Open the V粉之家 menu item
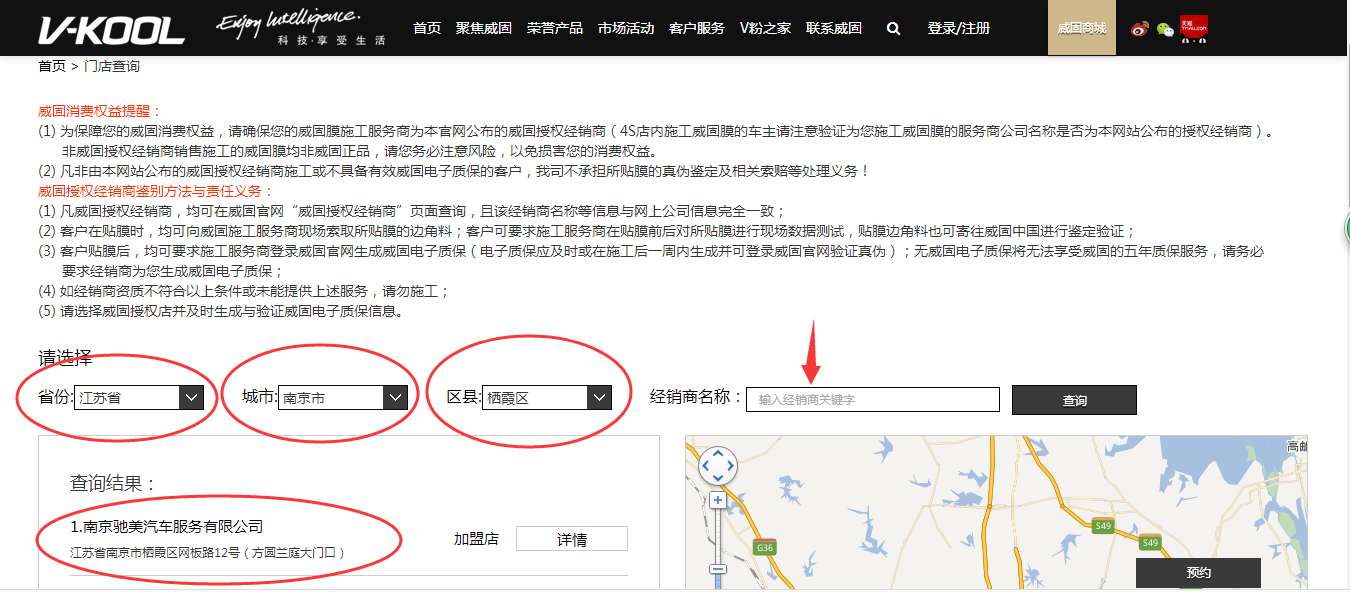Image resolution: width=1350 pixels, height=592 pixels. 766,28
